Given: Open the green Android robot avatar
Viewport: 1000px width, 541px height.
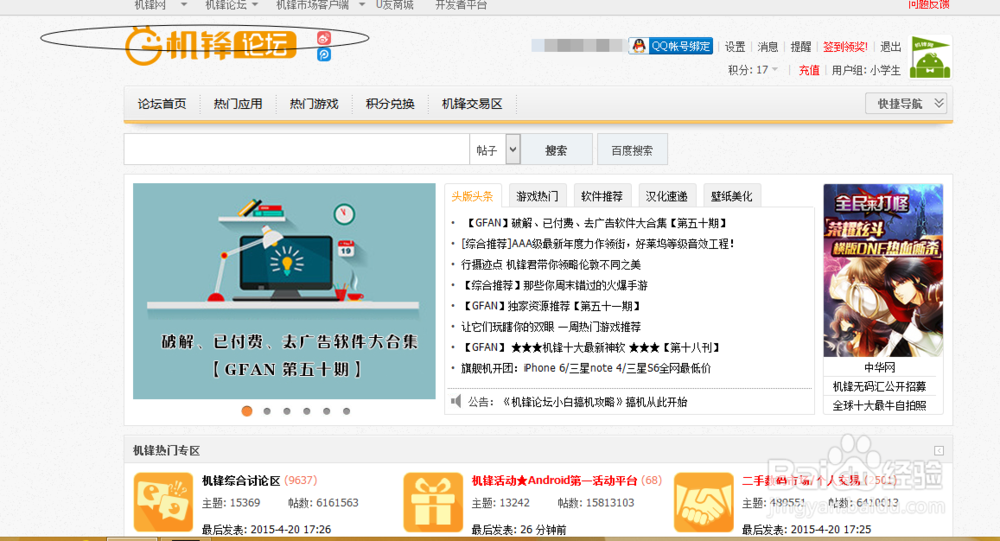Looking at the screenshot, I should [x=930, y=57].
